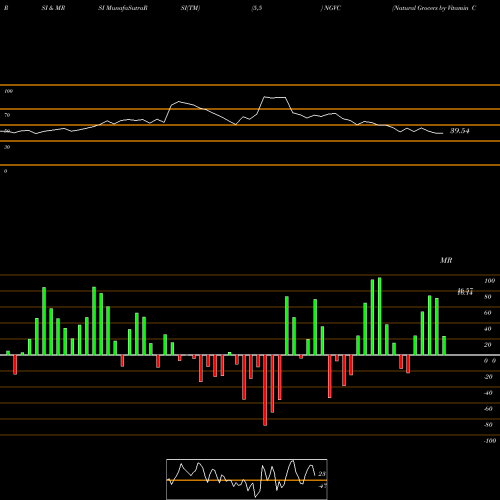The image size is (500, 500).
Task: Click the 60 label on MR axis
Action: 488,313
